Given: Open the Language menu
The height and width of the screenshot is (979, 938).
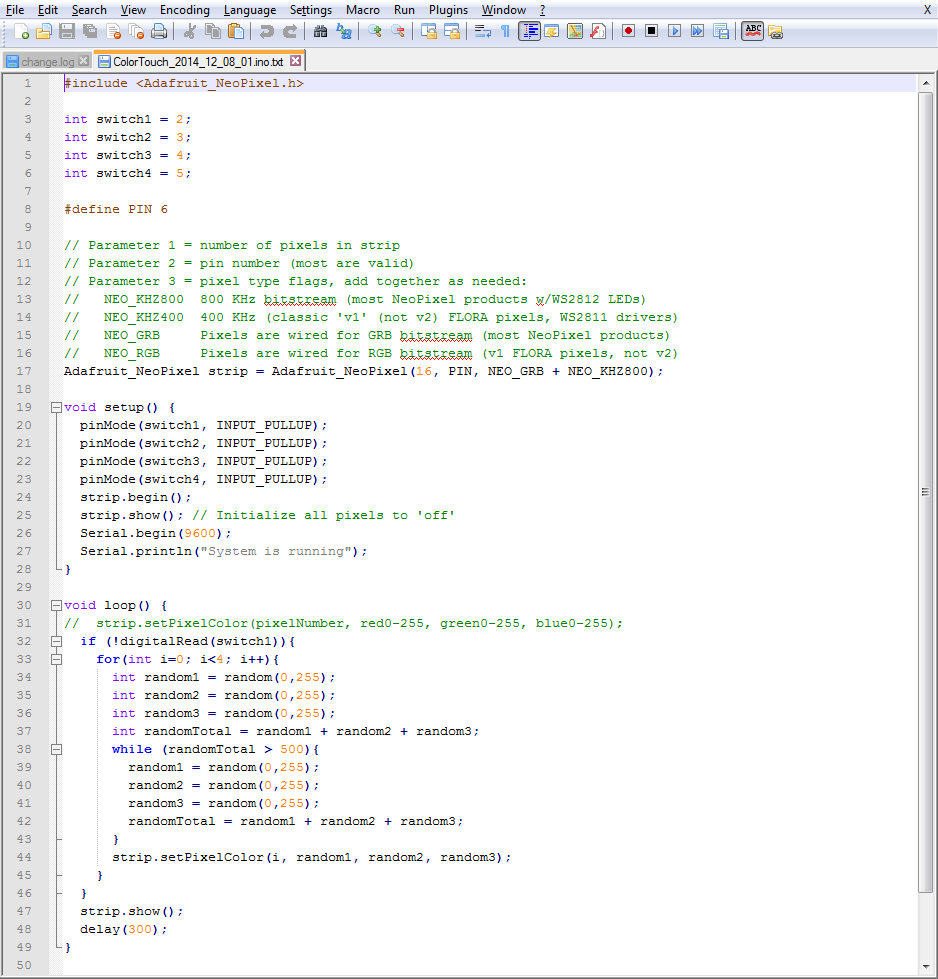Looking at the screenshot, I should coord(250,10).
